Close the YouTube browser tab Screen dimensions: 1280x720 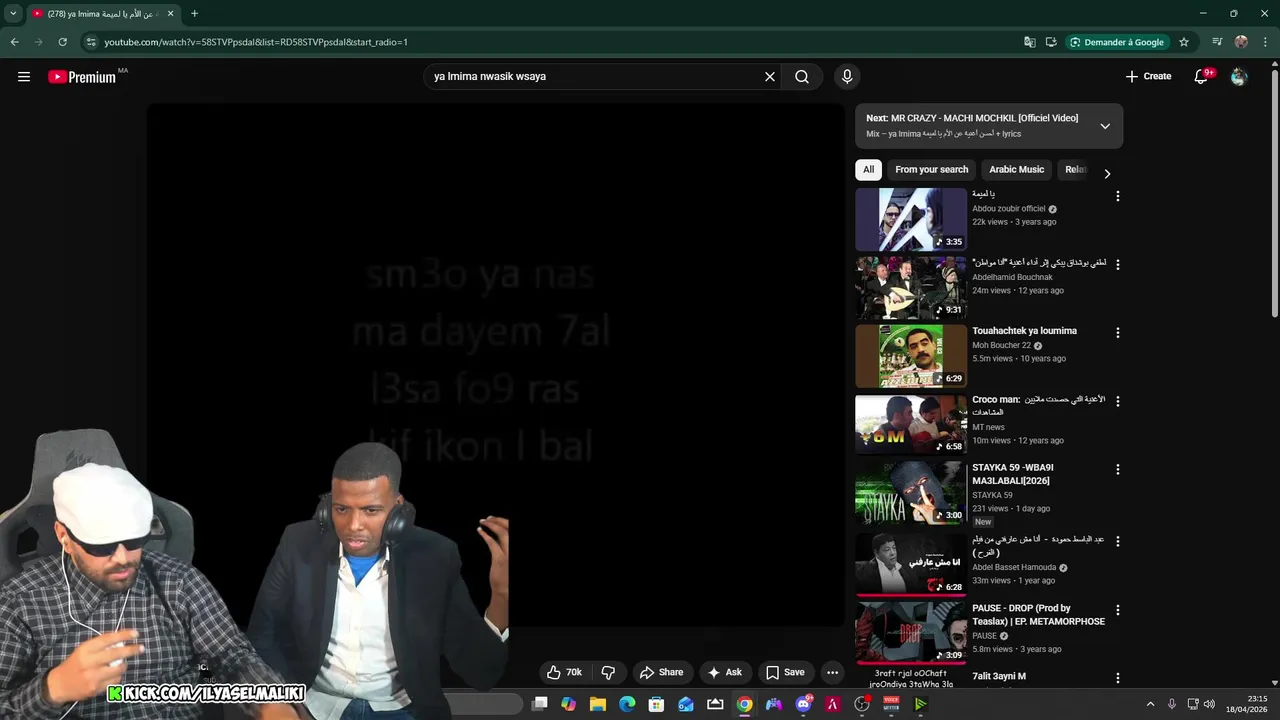(170, 14)
